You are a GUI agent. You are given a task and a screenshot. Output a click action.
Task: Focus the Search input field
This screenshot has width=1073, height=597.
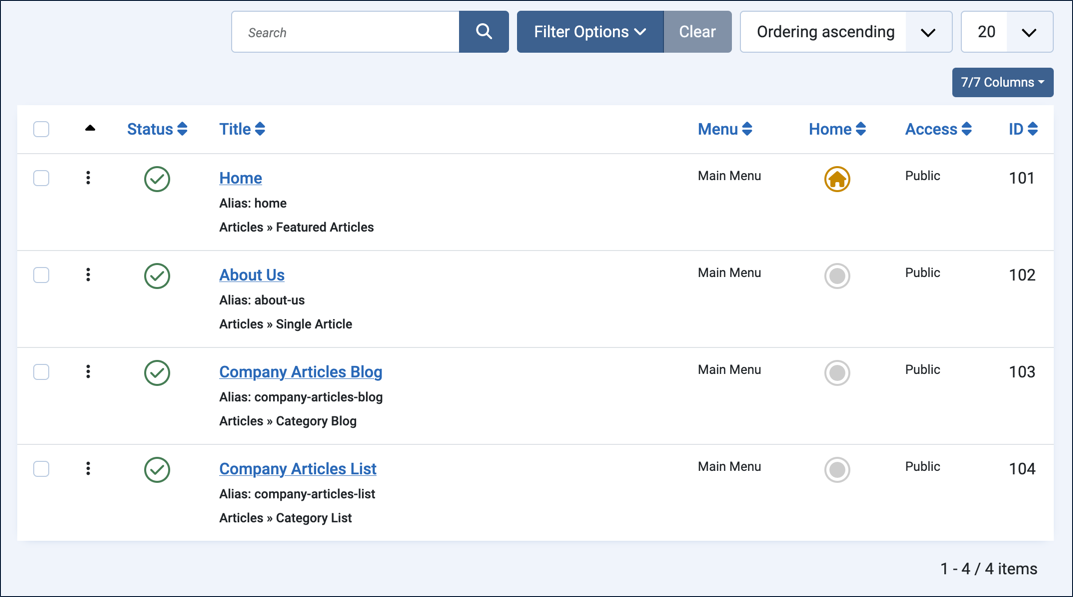pyautogui.click(x=346, y=31)
